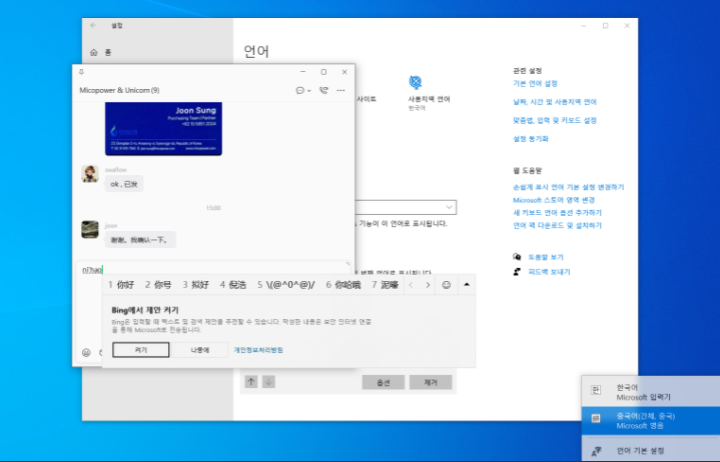
Task: Minimize the chat window
Action: point(303,72)
